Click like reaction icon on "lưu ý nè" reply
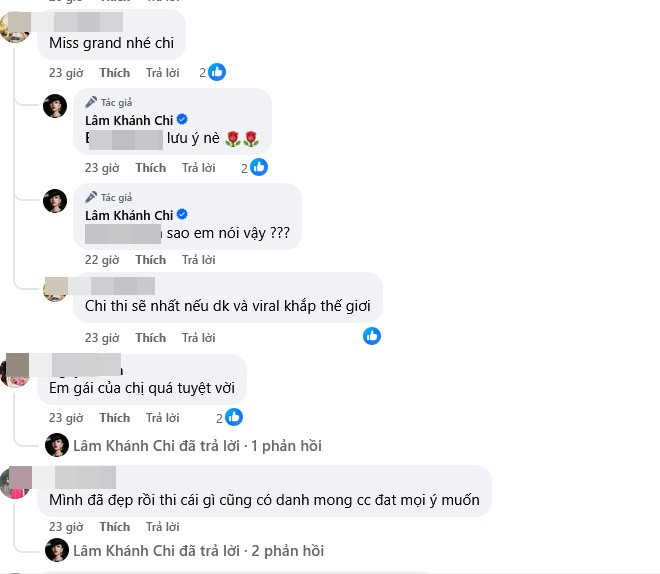 pos(259,167)
